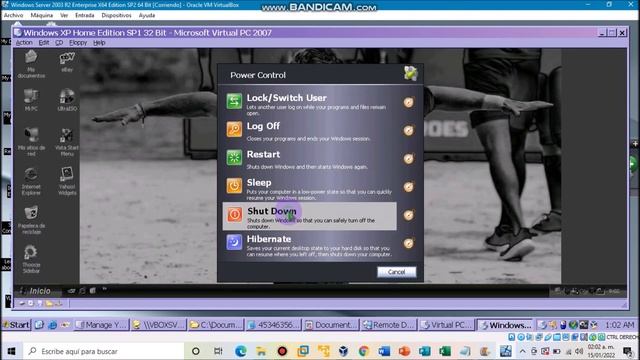Select the Internet Explorer desktop icon

point(31,181)
